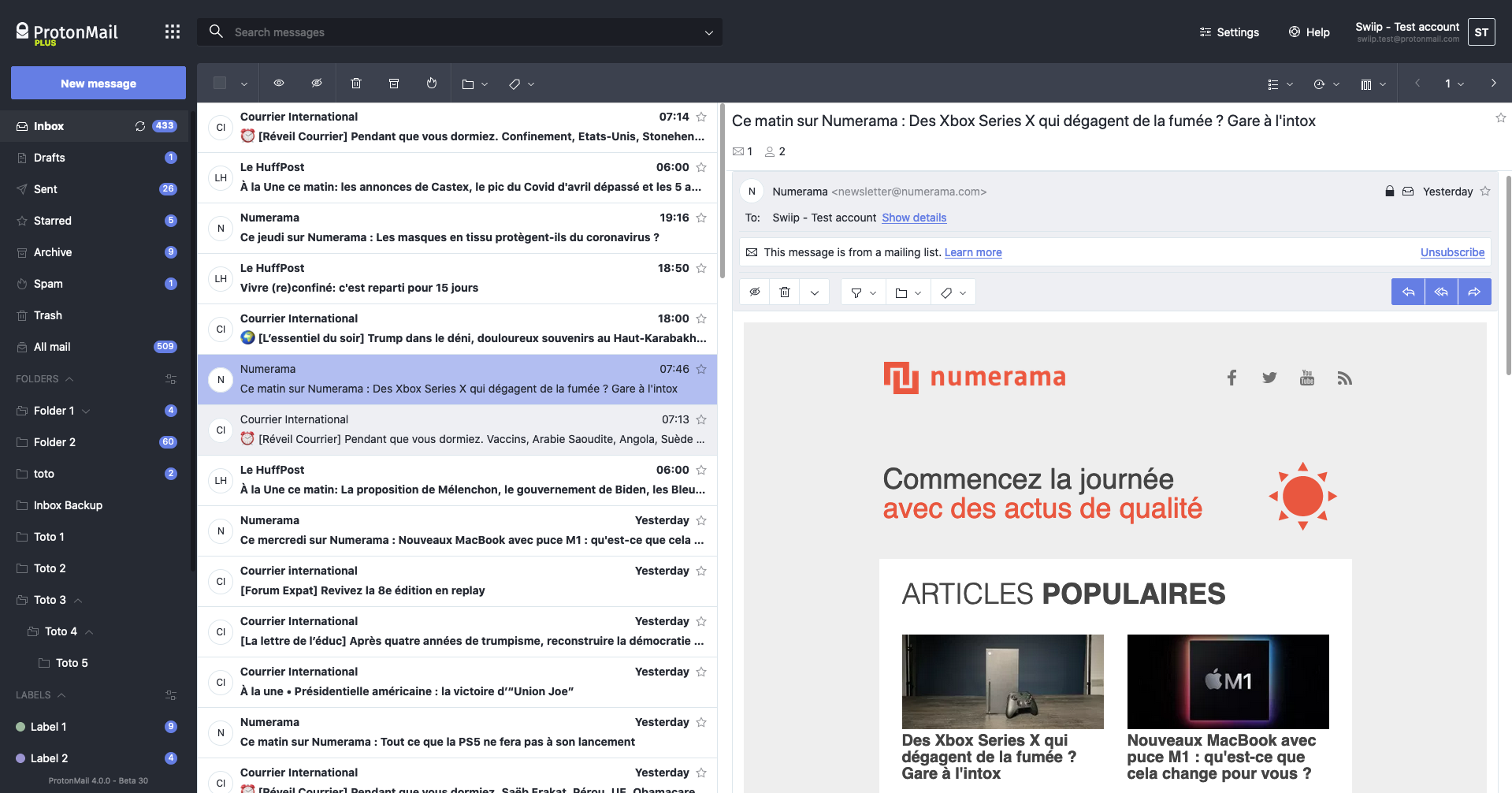This screenshot has height=793, width=1512.
Task: Mark selected messages as spam in toolbar
Action: point(432,84)
